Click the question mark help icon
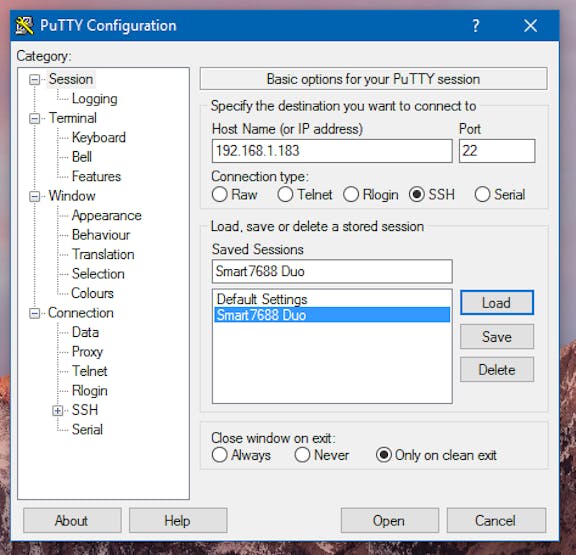Image resolution: width=576 pixels, height=555 pixels. point(476,26)
